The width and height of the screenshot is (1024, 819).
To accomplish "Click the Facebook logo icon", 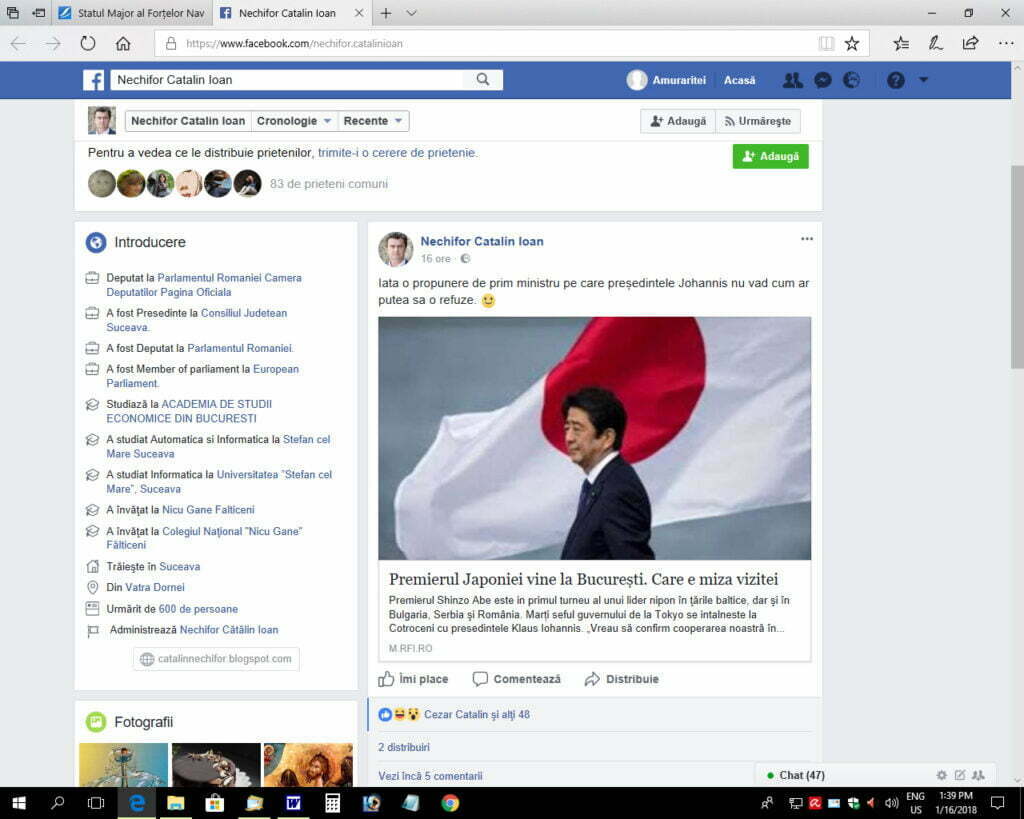I will point(93,80).
